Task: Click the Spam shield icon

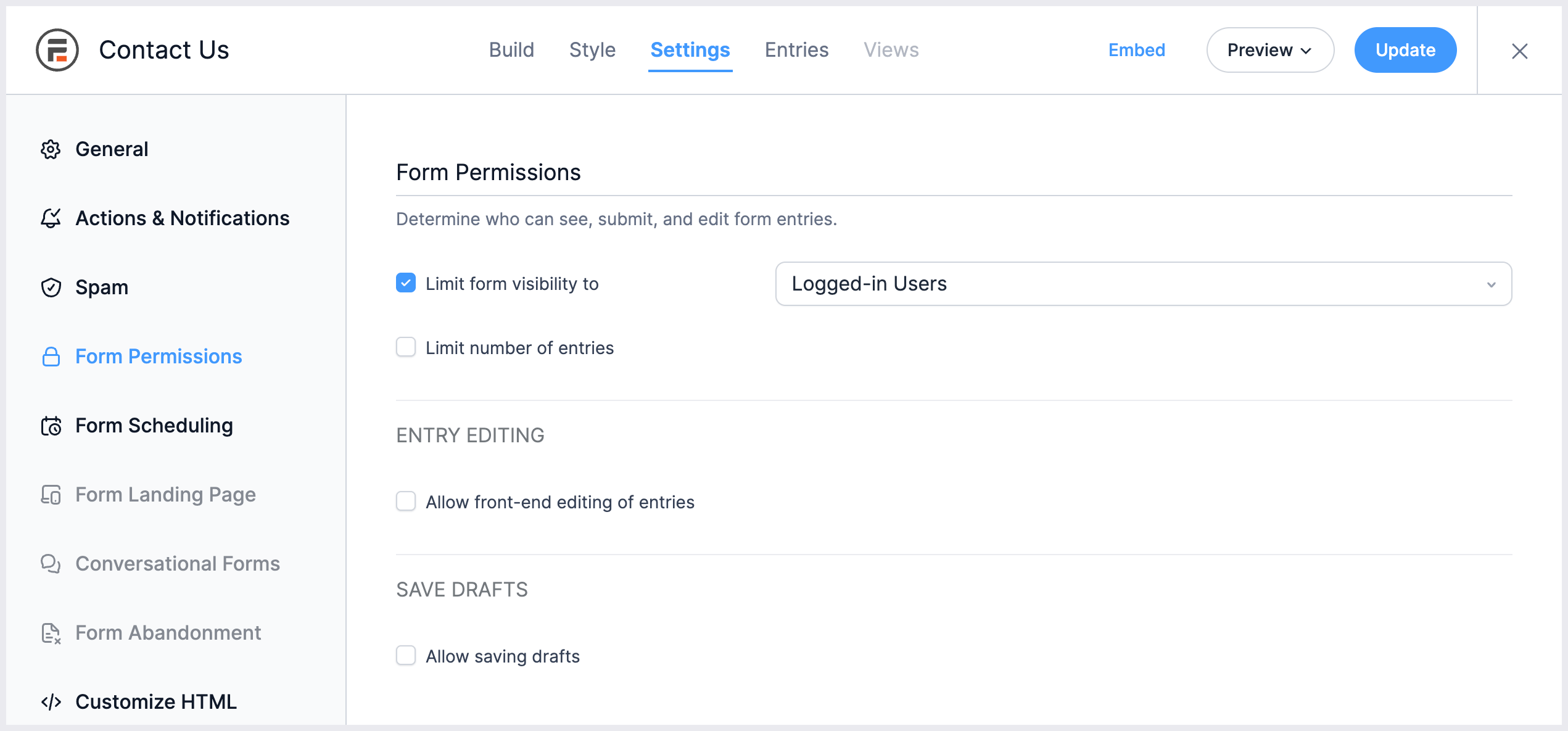Action: click(x=51, y=287)
